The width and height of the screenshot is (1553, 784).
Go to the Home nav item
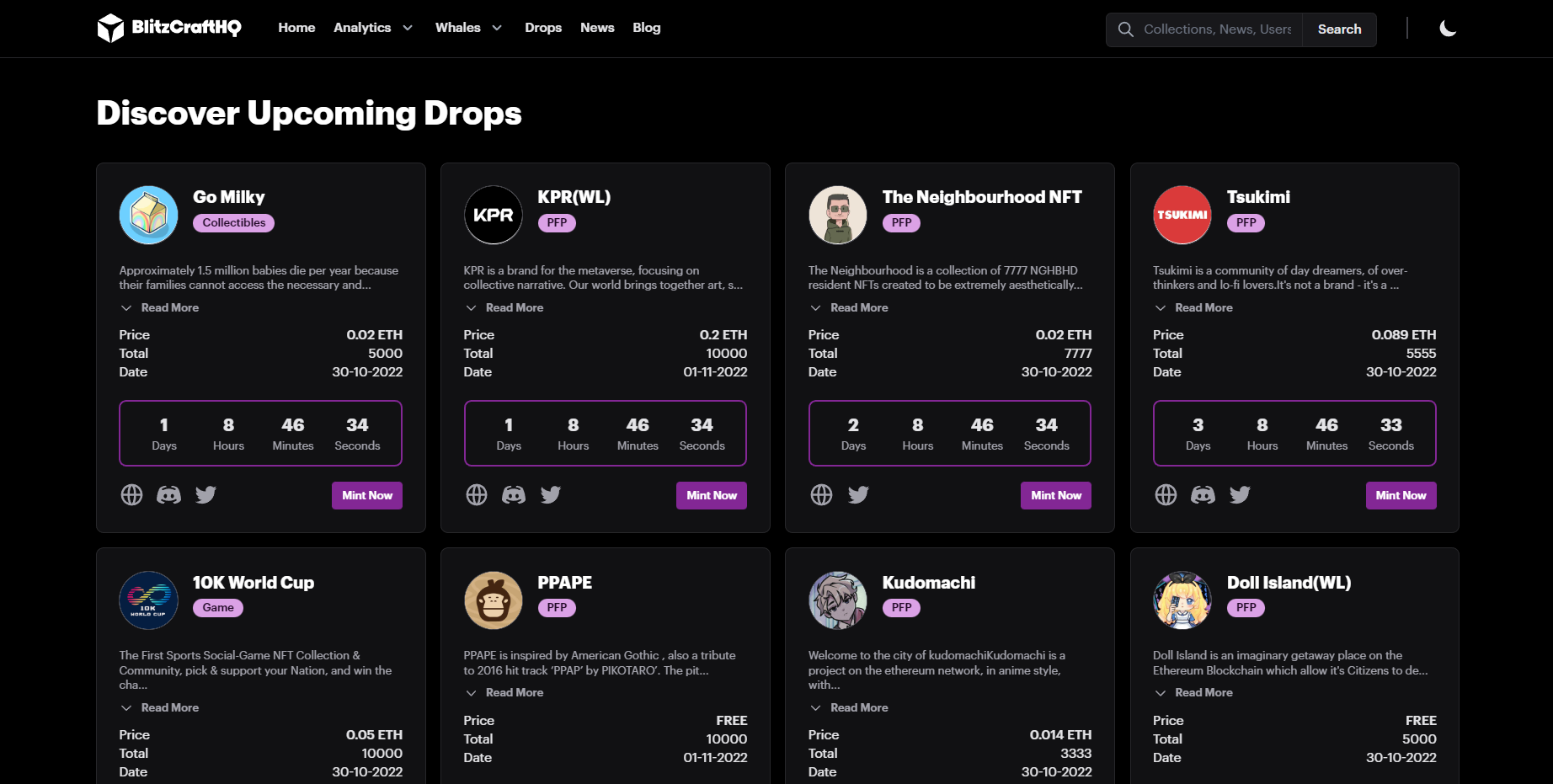pos(296,28)
